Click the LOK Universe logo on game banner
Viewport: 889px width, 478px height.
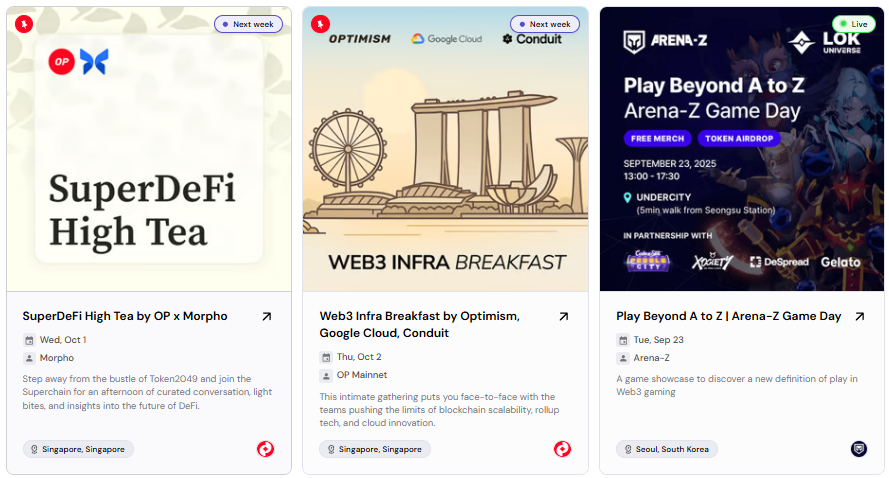point(825,42)
